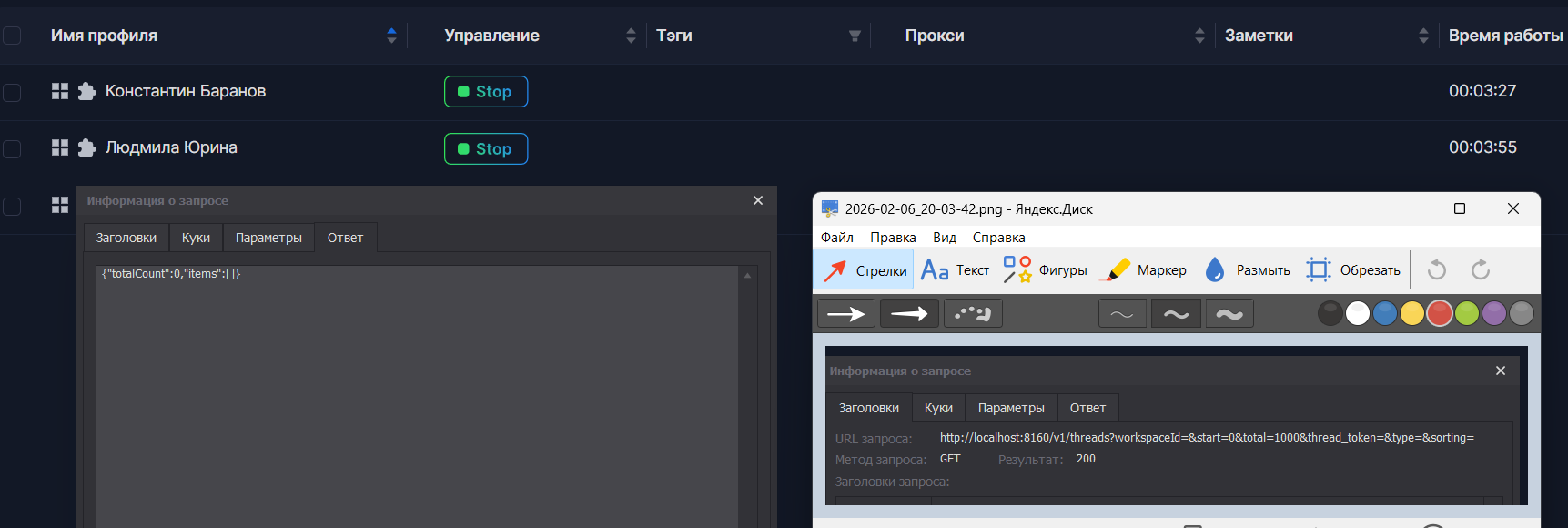Switch to the Куки tab in left dialog
Image resolution: width=1568 pixels, height=528 pixels.
[196, 238]
